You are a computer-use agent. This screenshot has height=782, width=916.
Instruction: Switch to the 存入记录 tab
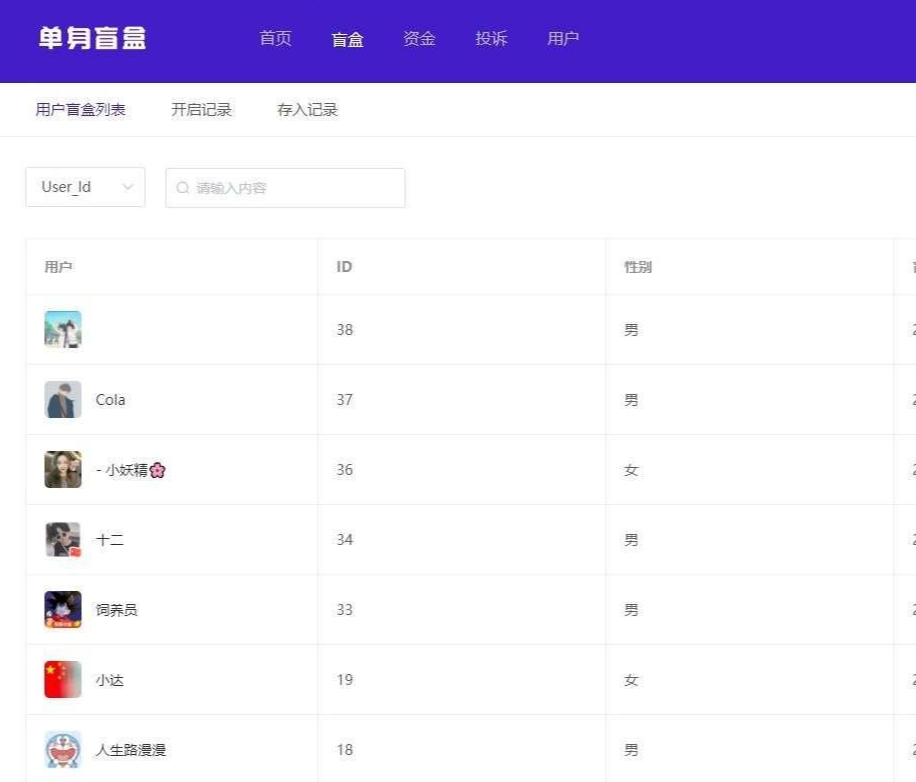(x=307, y=109)
